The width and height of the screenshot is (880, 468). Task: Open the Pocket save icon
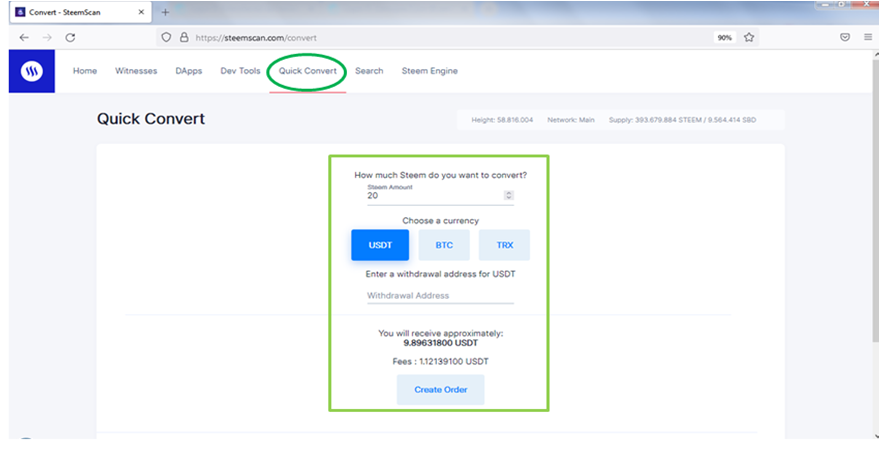click(845, 38)
